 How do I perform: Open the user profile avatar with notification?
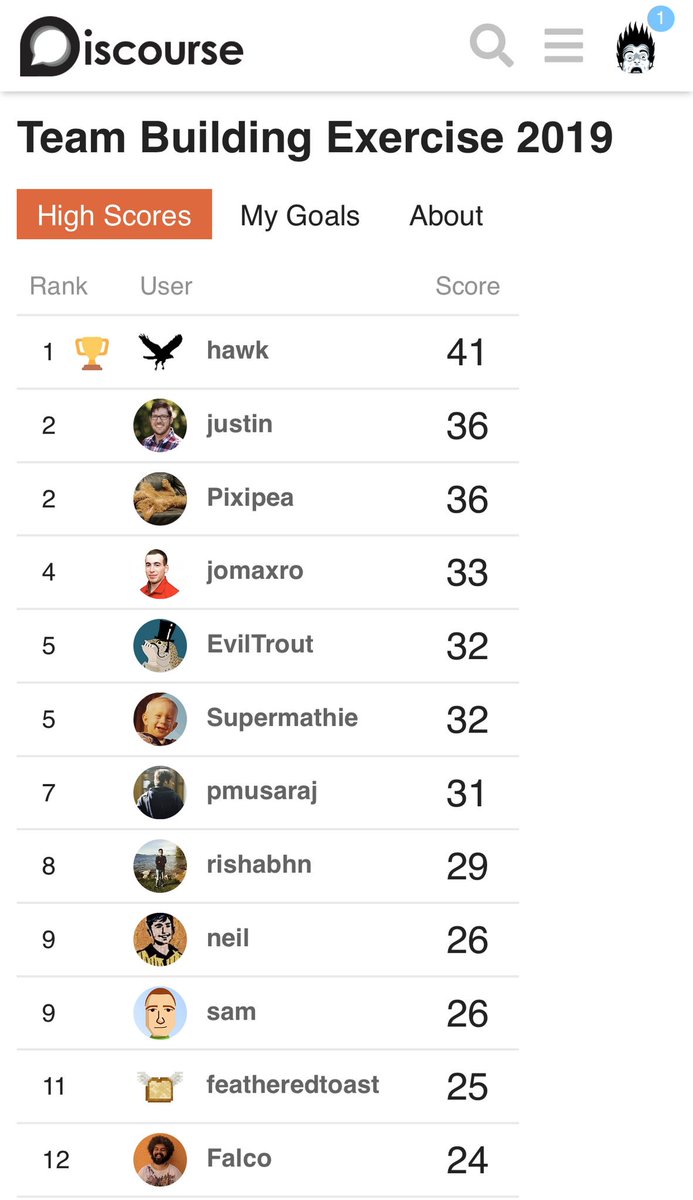637,46
